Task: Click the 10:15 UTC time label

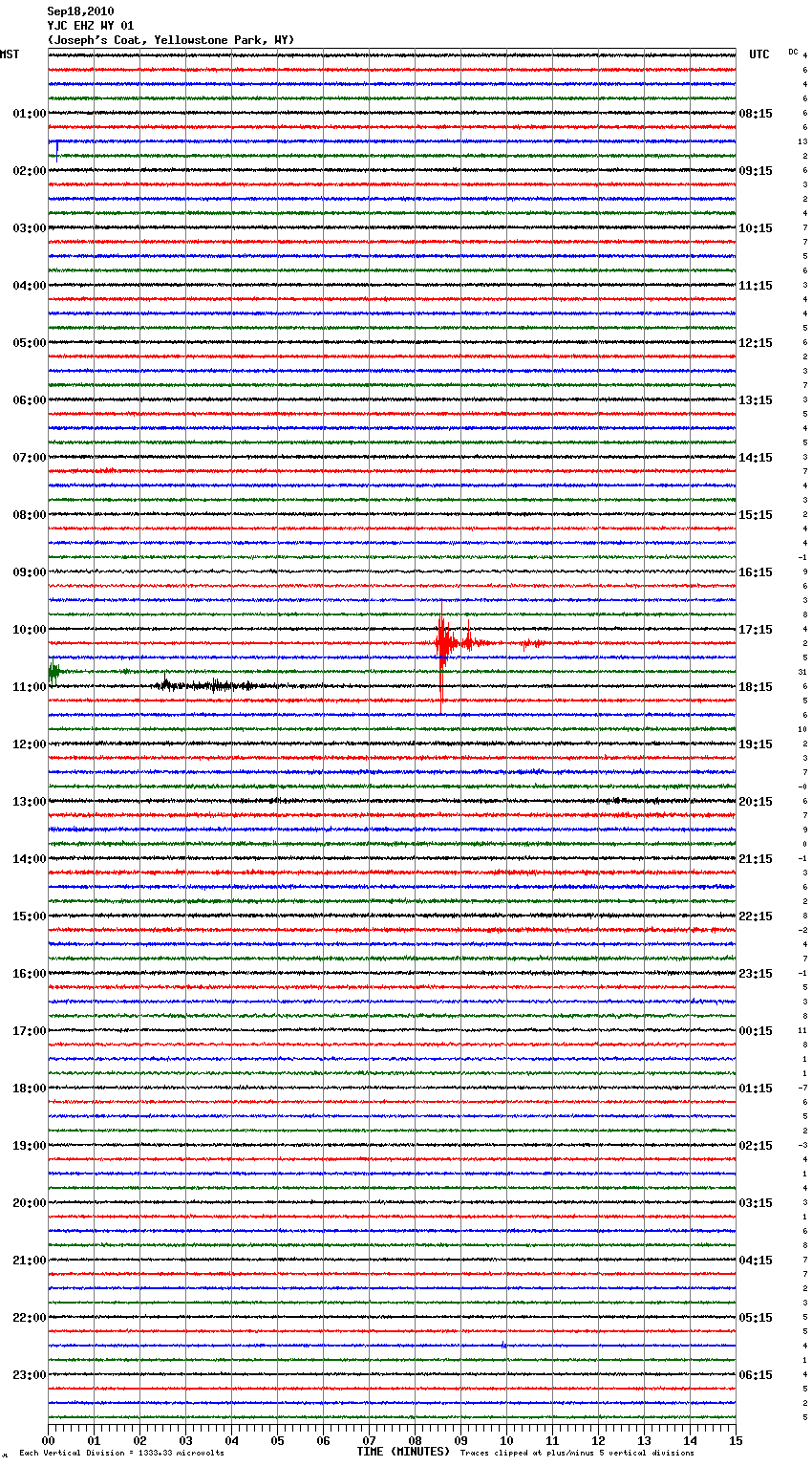Action: [756, 228]
